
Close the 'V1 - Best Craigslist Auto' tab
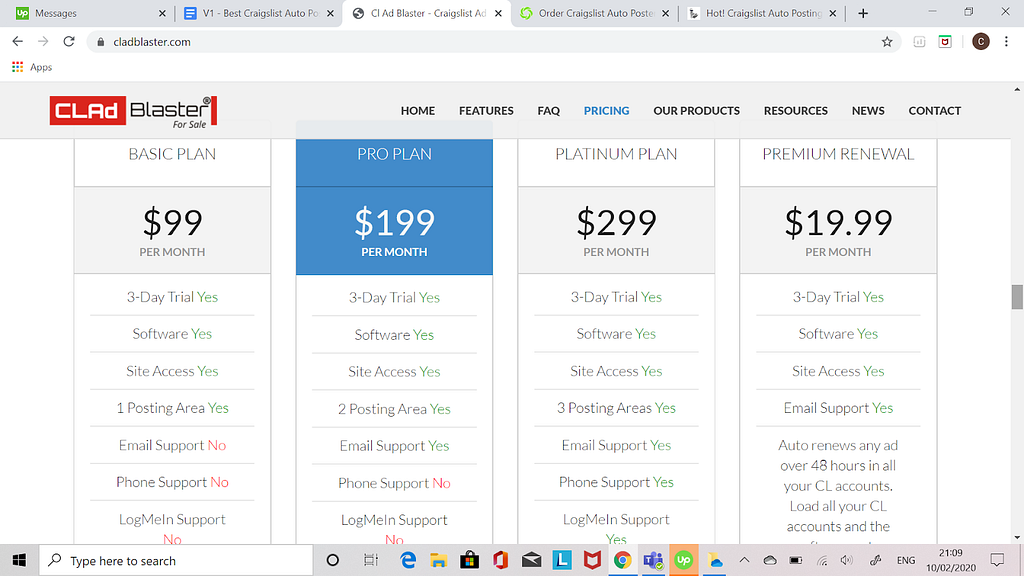pyautogui.click(x=330, y=13)
